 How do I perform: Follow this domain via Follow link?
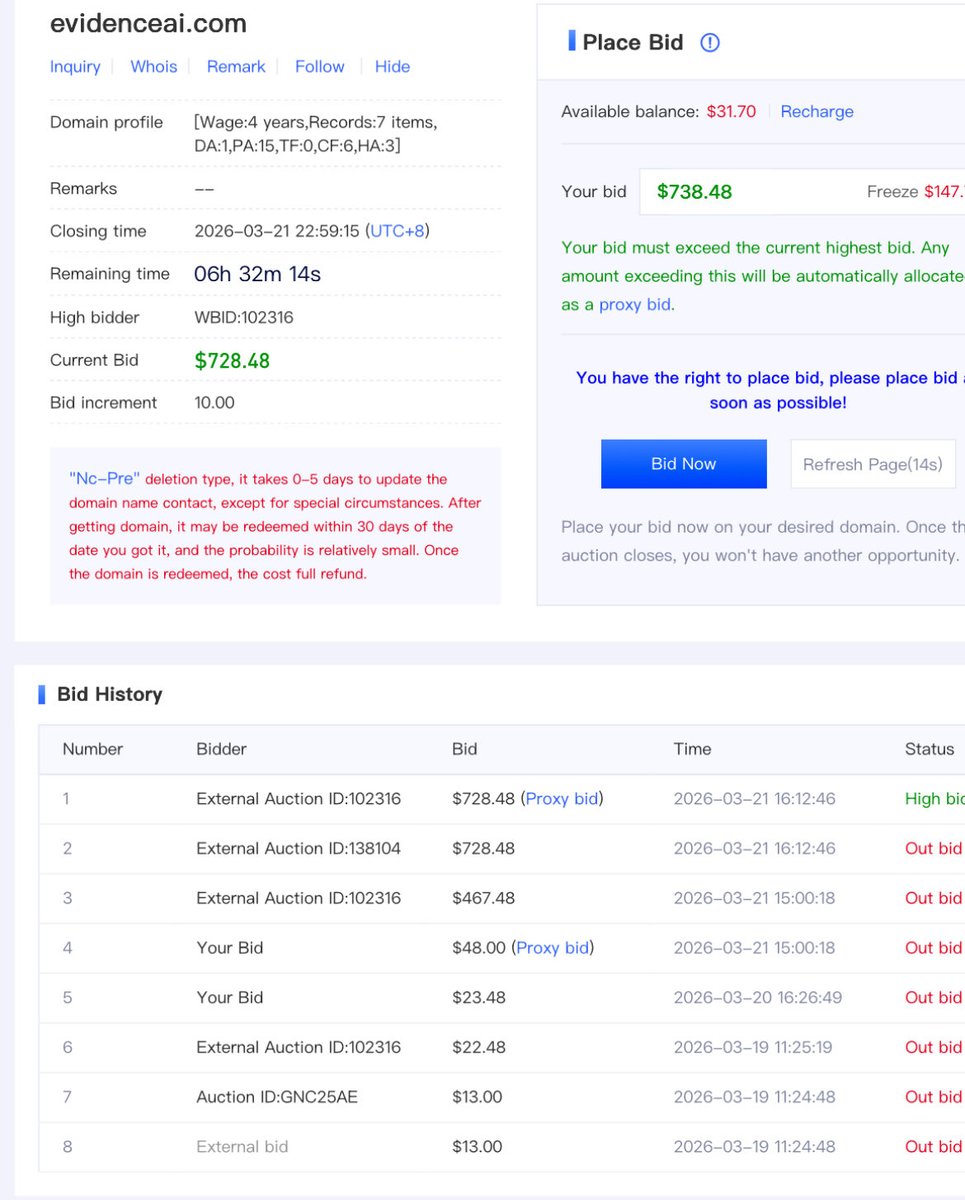pos(320,66)
